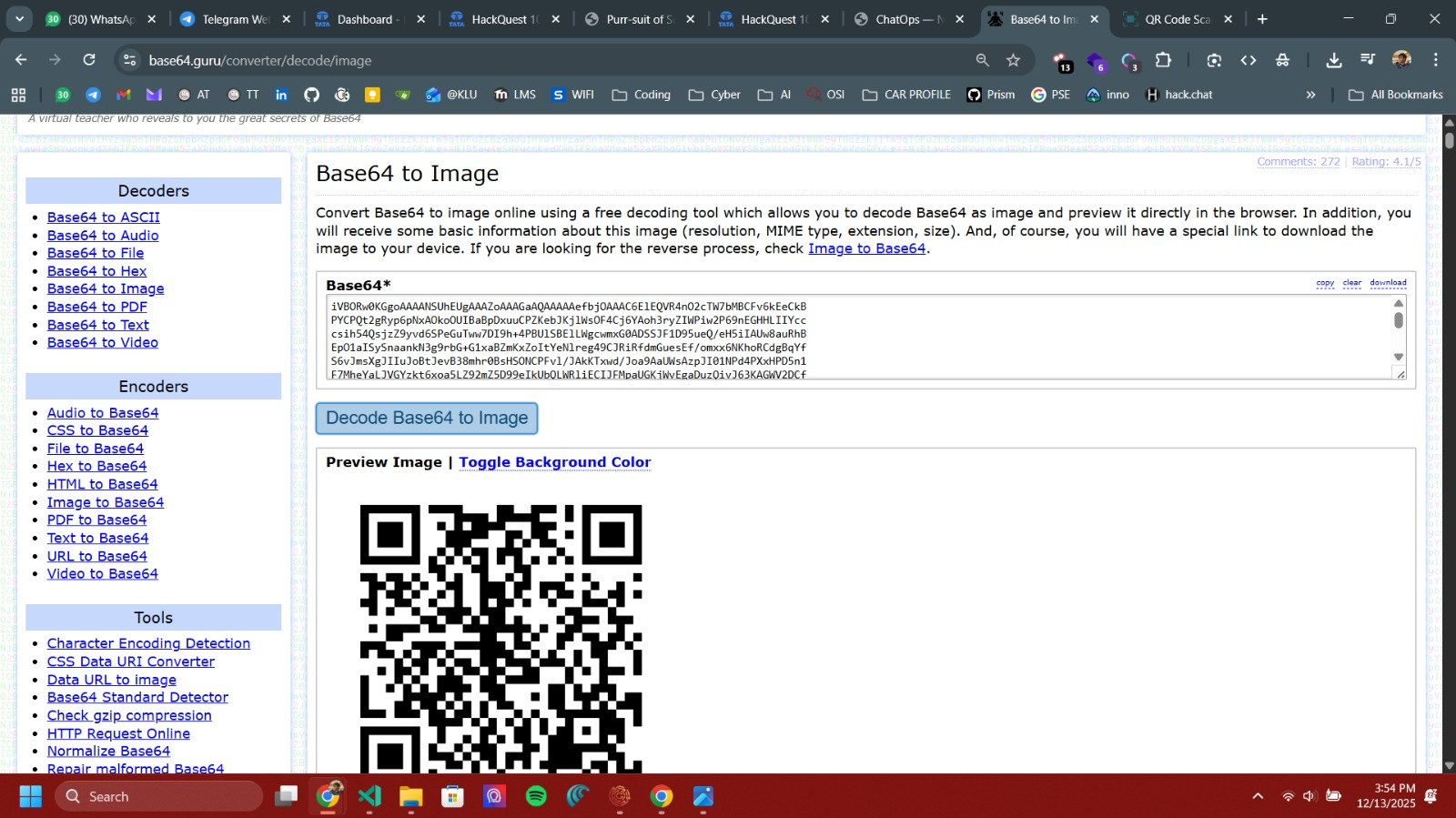
Task: Open the Base64 to PDF decoder link
Action: 96,307
